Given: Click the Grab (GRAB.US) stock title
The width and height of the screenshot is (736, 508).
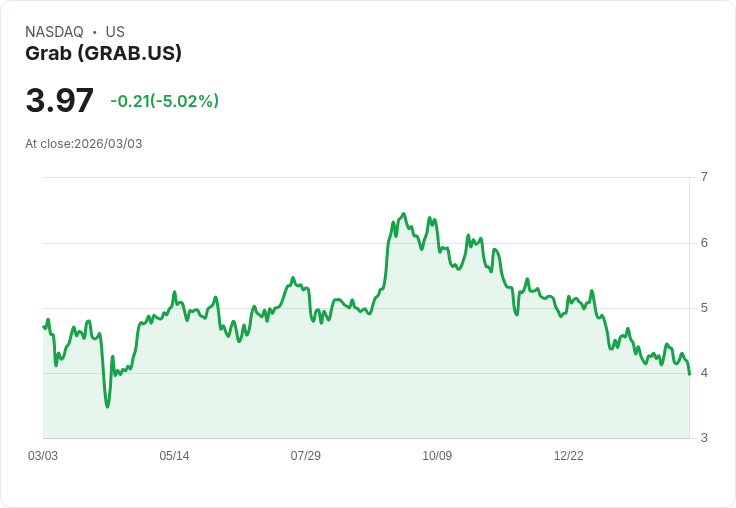Looking at the screenshot, I should (x=103, y=54).
